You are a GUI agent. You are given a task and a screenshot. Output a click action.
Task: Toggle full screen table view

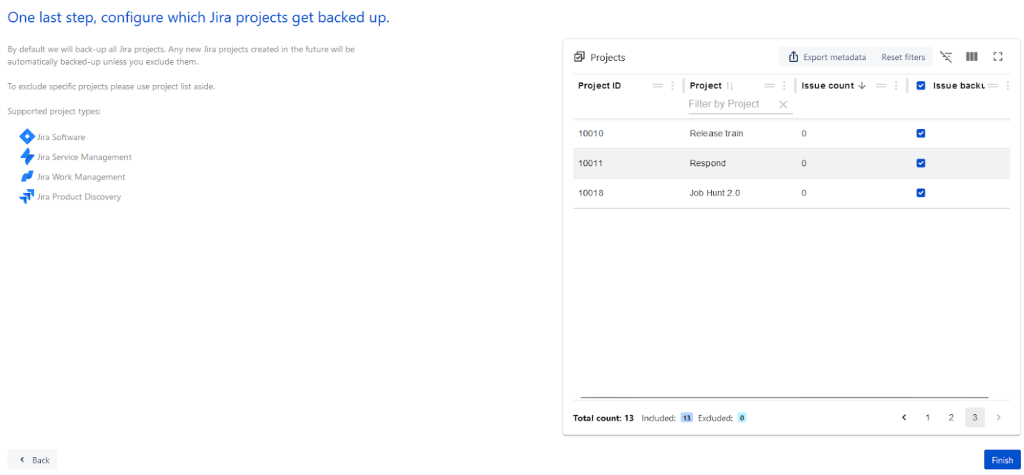997,57
